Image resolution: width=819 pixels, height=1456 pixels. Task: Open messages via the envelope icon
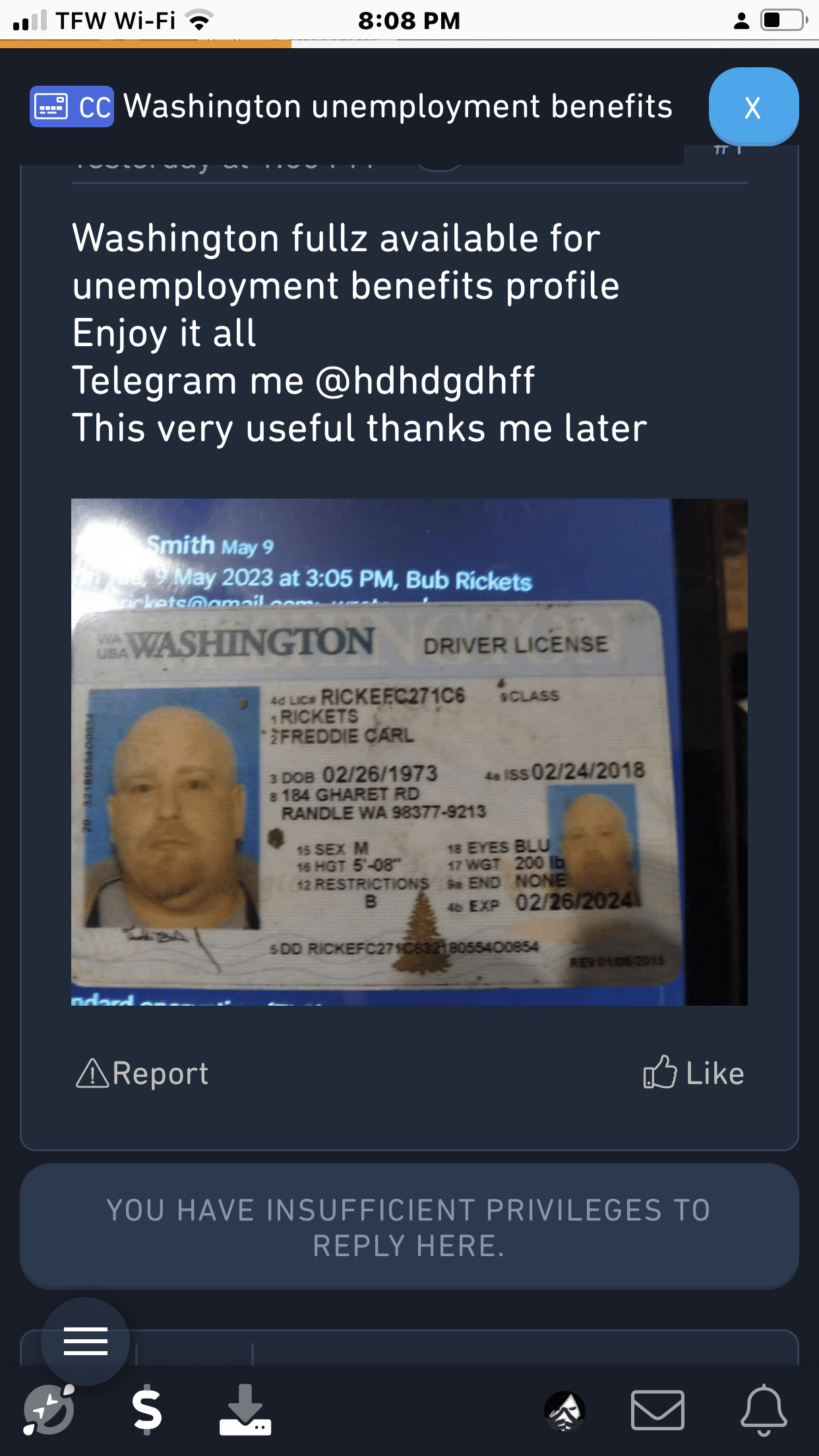(x=657, y=1410)
